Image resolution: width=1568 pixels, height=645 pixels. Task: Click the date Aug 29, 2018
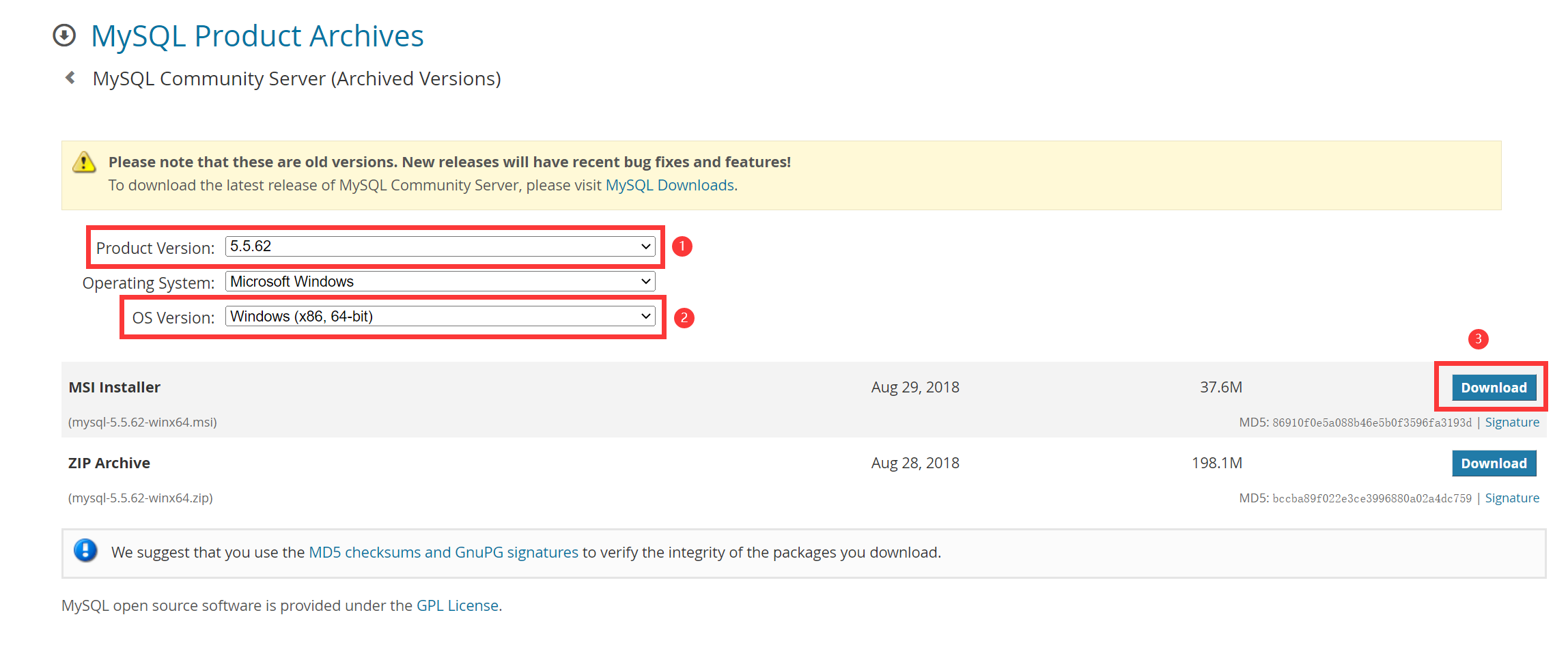coord(915,388)
